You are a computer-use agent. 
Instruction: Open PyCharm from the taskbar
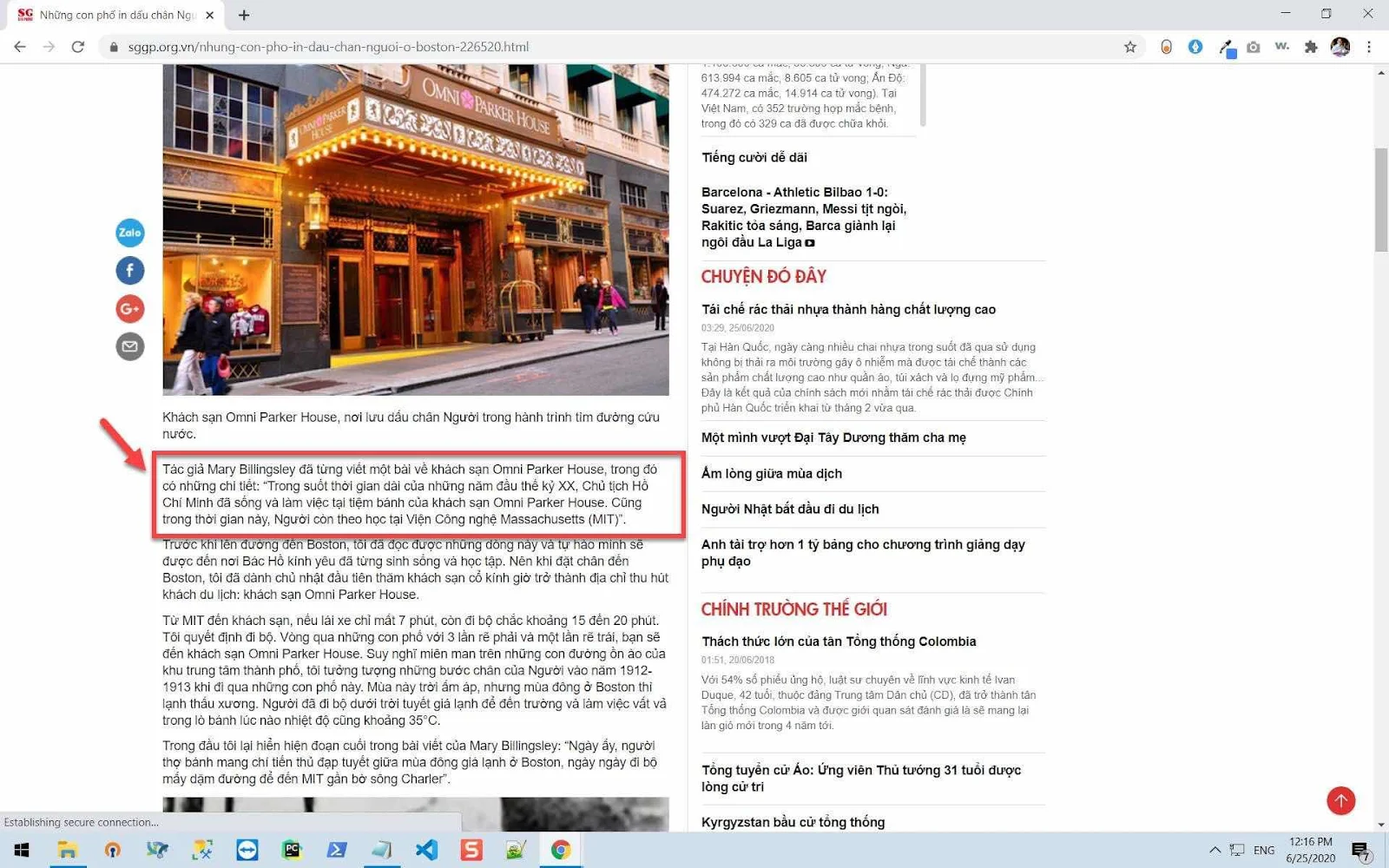click(292, 850)
